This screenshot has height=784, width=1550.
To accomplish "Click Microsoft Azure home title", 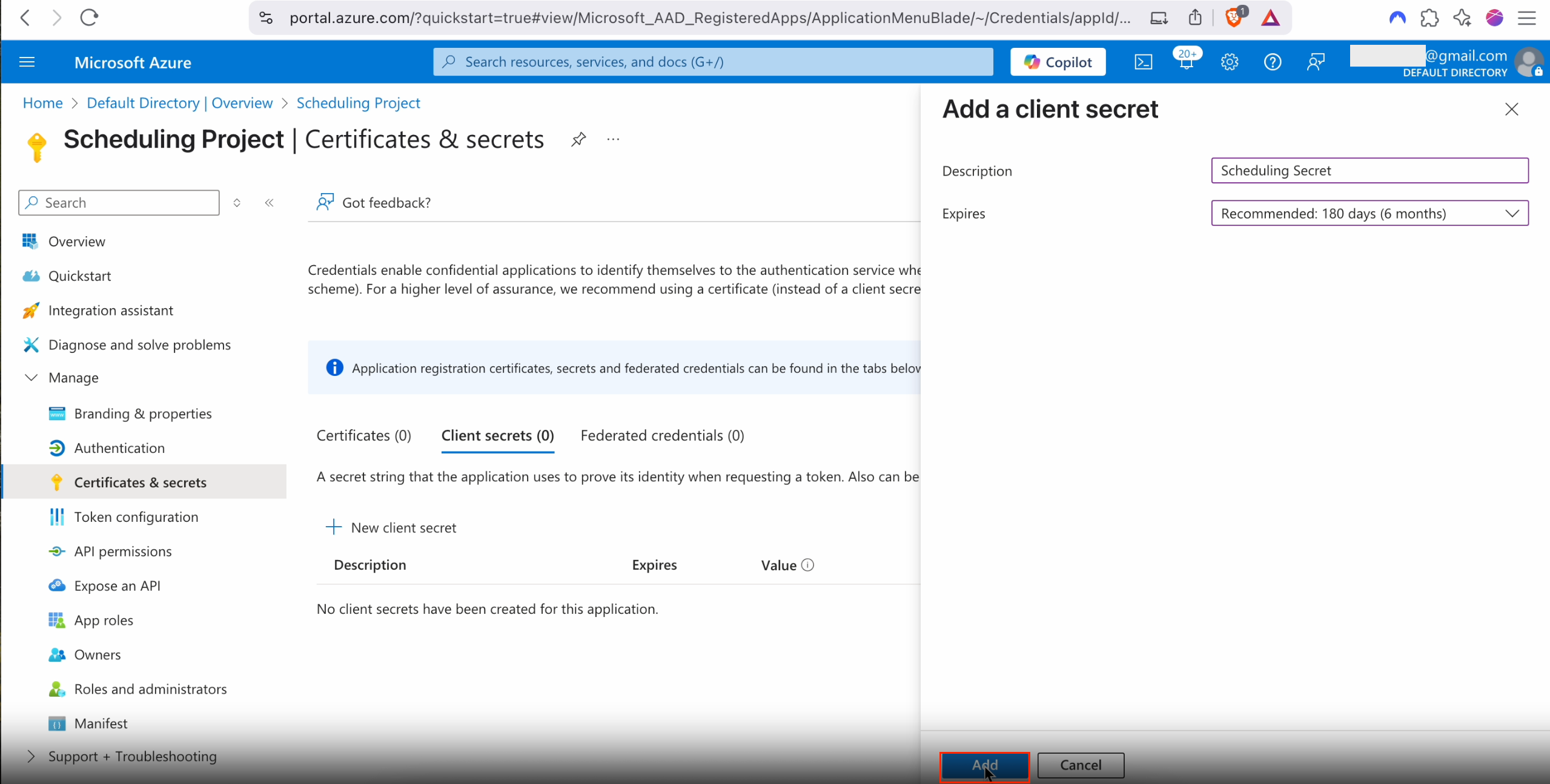I will (133, 62).
